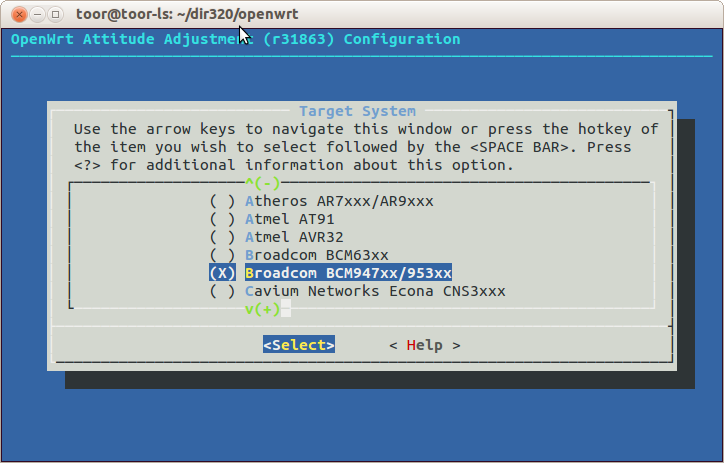
Task: Click the <Select> button
Action: 299,345
